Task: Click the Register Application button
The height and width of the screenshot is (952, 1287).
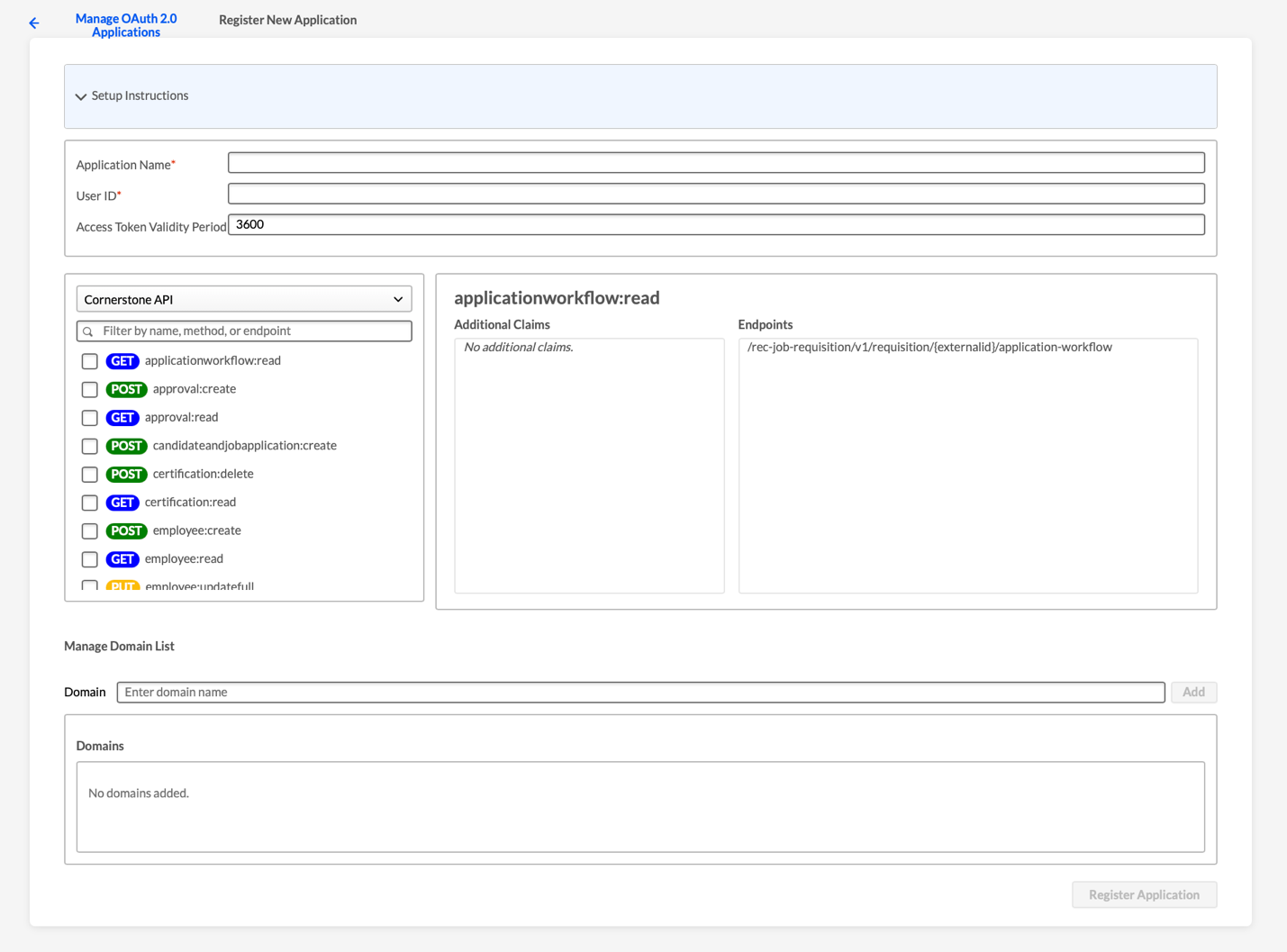Action: (x=1144, y=894)
